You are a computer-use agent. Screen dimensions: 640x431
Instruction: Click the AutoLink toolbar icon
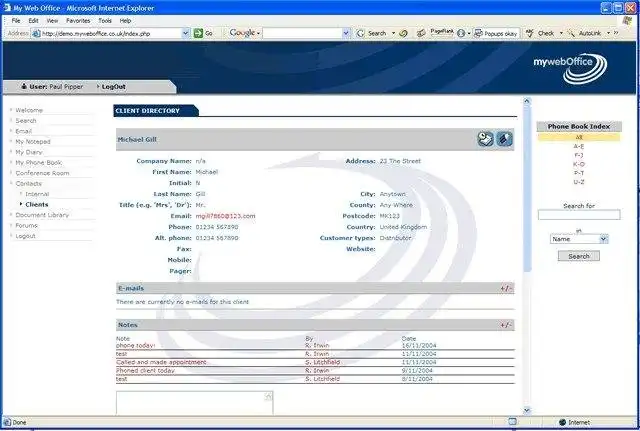(x=571, y=33)
